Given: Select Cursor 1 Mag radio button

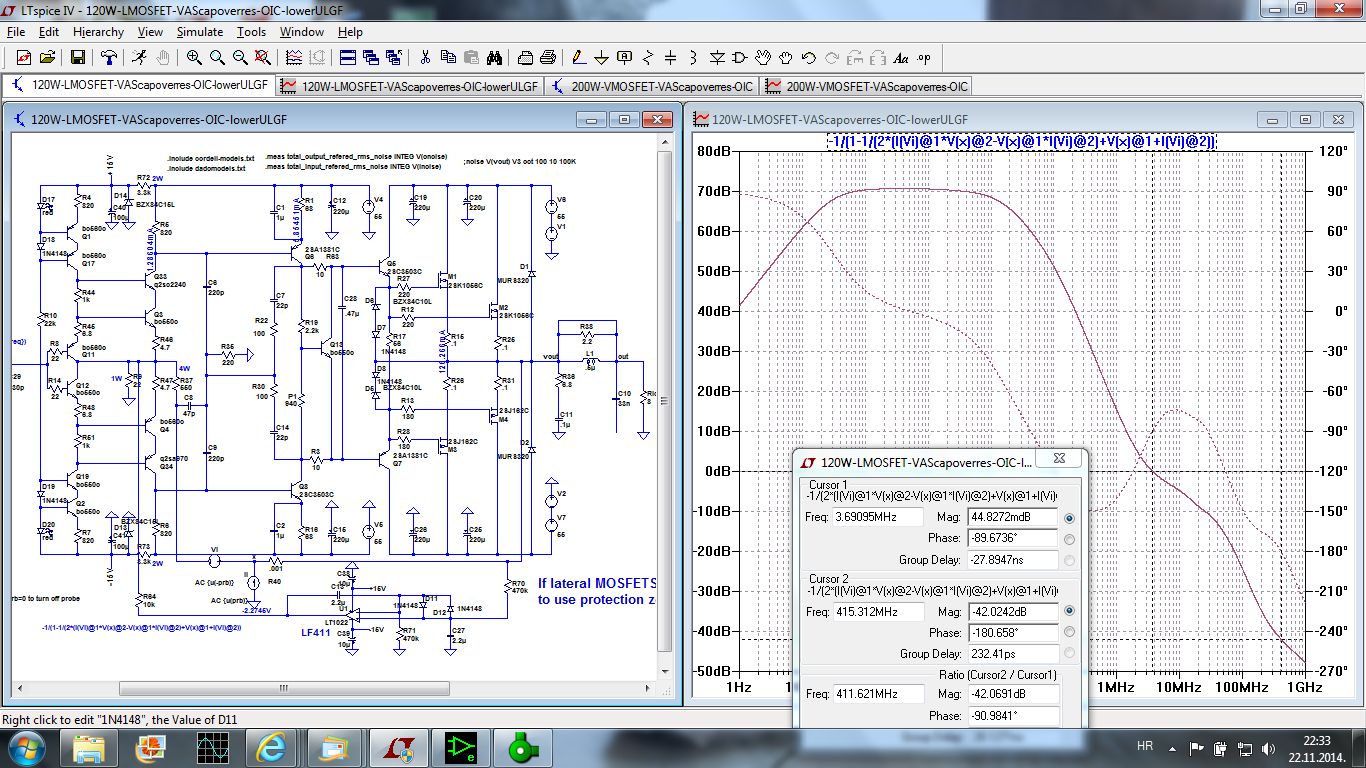Looking at the screenshot, I should [x=1070, y=518].
